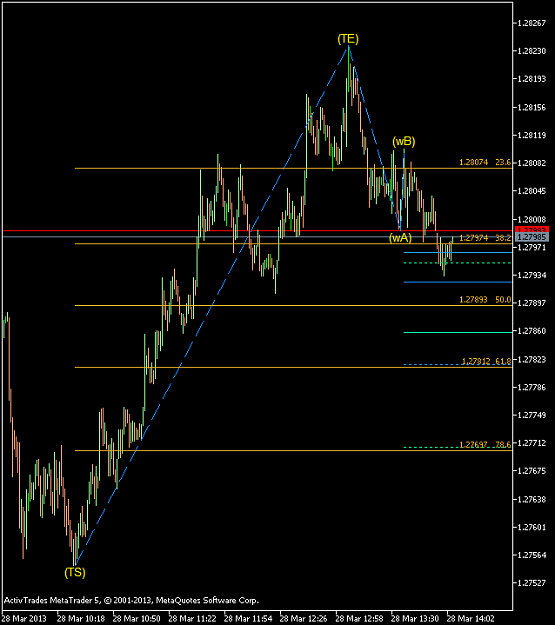555x625 pixels.
Task: Click the 28 Mar 2013 date label
Action: (24, 619)
